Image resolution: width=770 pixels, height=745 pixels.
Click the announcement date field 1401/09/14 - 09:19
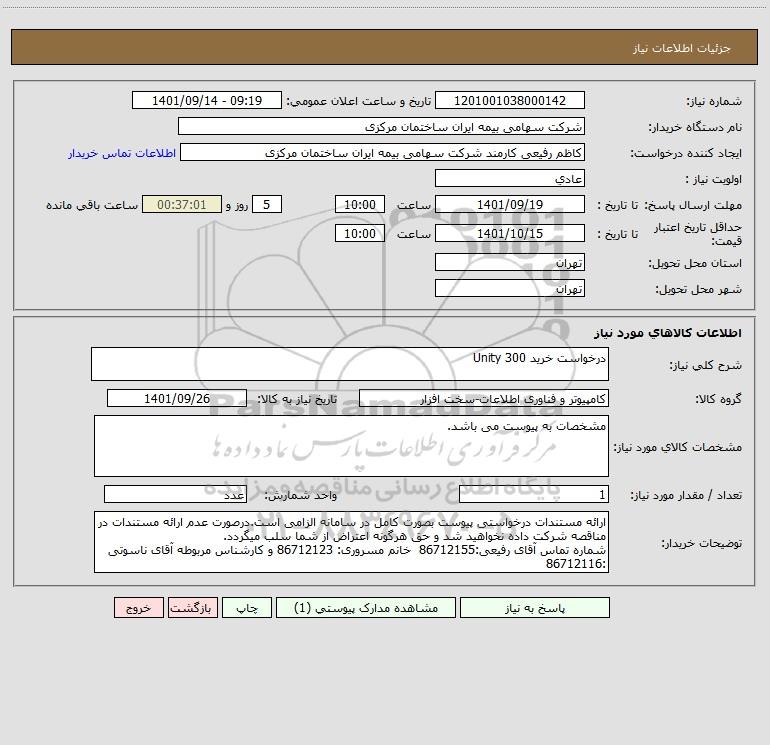(207, 101)
